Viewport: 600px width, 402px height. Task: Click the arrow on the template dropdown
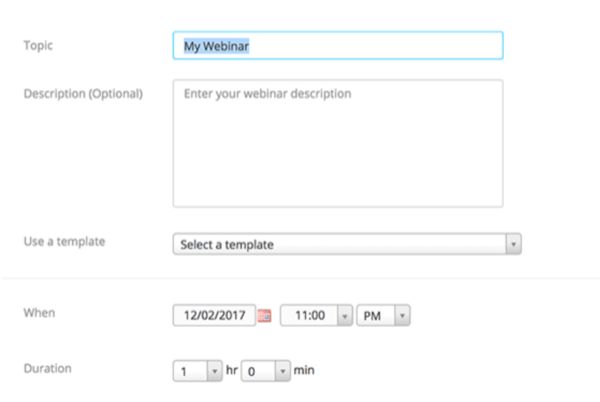(x=513, y=244)
